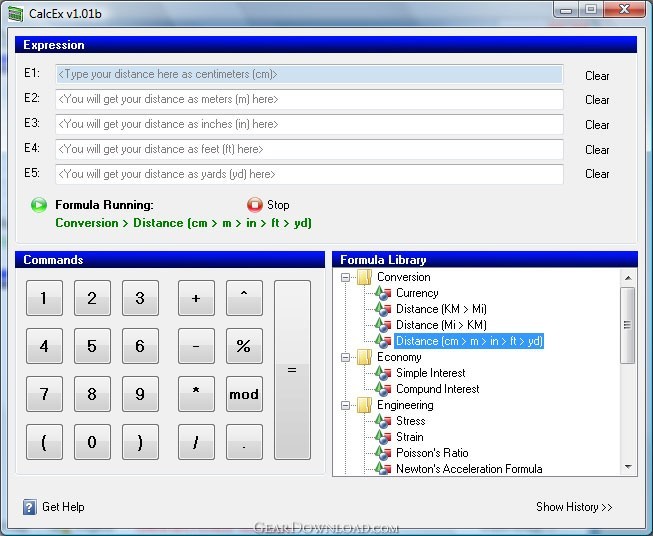Click the percent key
The width and height of the screenshot is (653, 536).
tap(244, 346)
